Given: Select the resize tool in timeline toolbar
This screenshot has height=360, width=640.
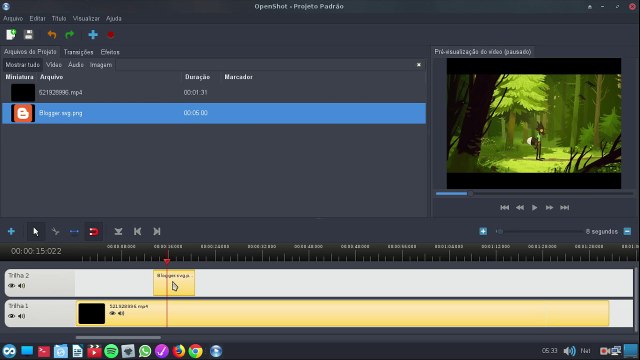Looking at the screenshot, I should 74,231.
